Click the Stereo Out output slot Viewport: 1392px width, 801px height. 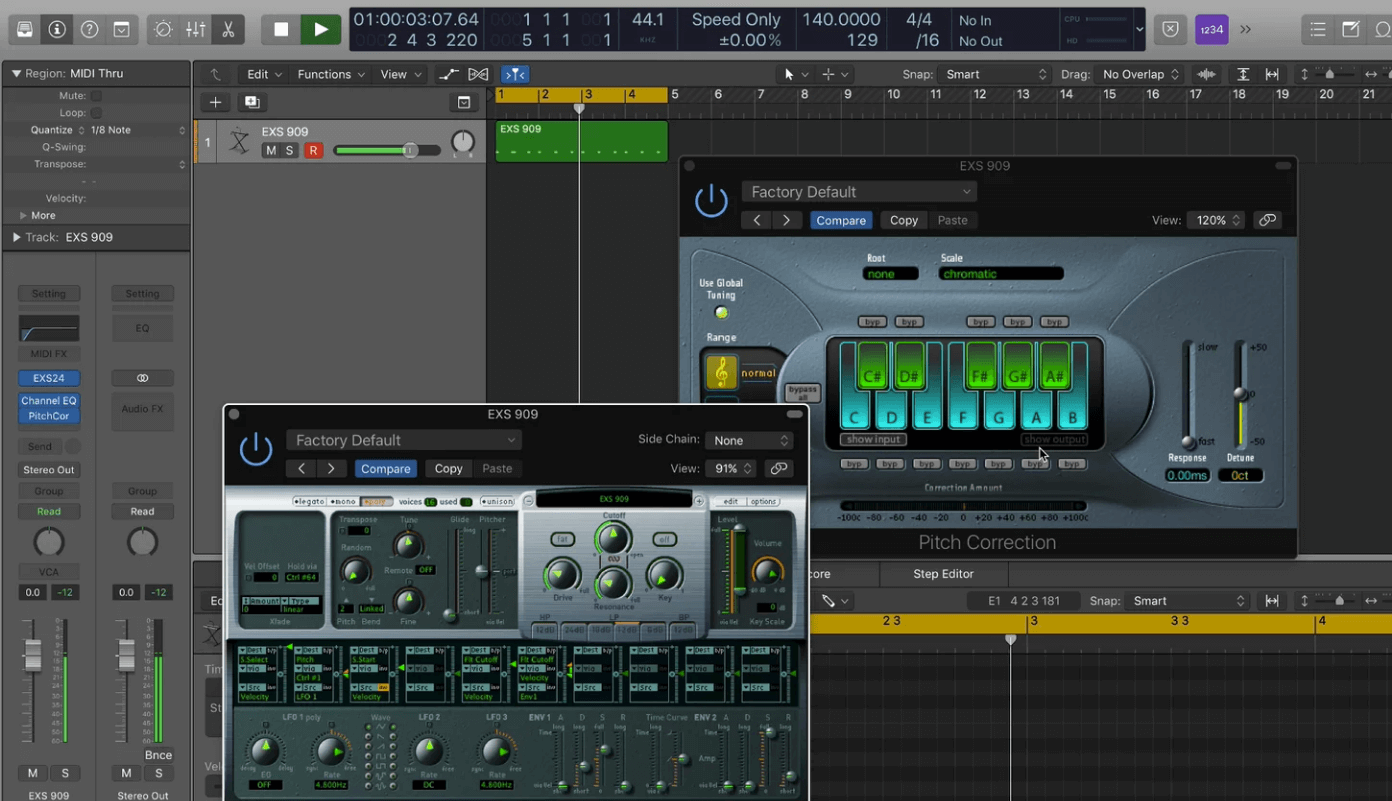[48, 470]
